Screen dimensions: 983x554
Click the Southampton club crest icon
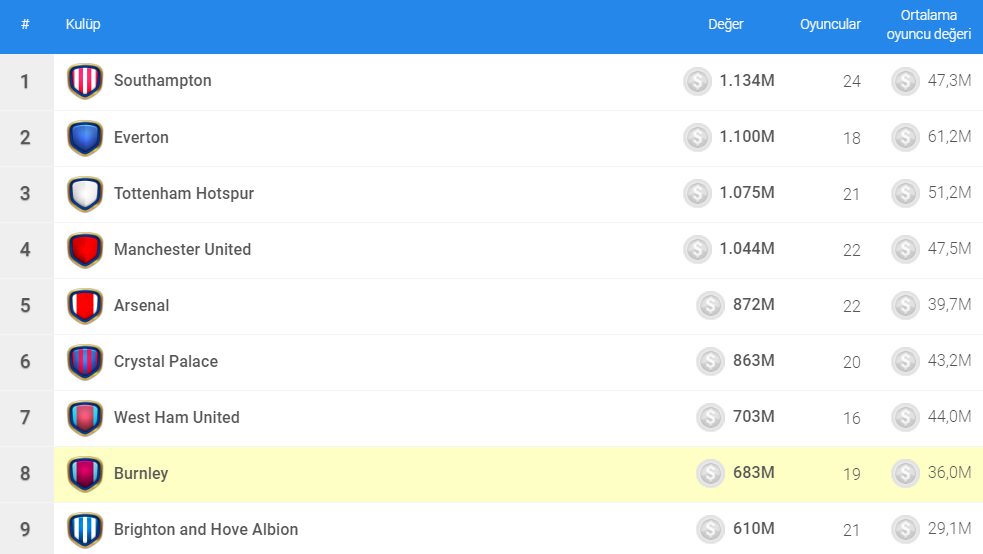click(x=85, y=81)
